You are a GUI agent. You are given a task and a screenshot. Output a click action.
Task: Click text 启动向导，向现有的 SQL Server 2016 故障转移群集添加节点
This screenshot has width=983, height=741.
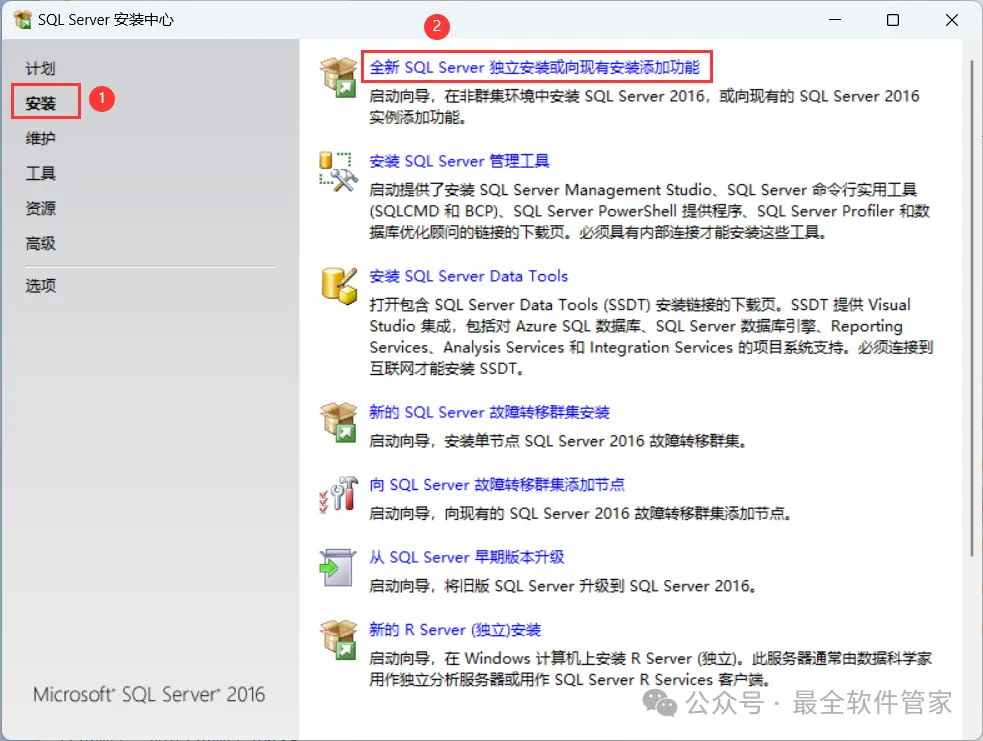coord(581,514)
